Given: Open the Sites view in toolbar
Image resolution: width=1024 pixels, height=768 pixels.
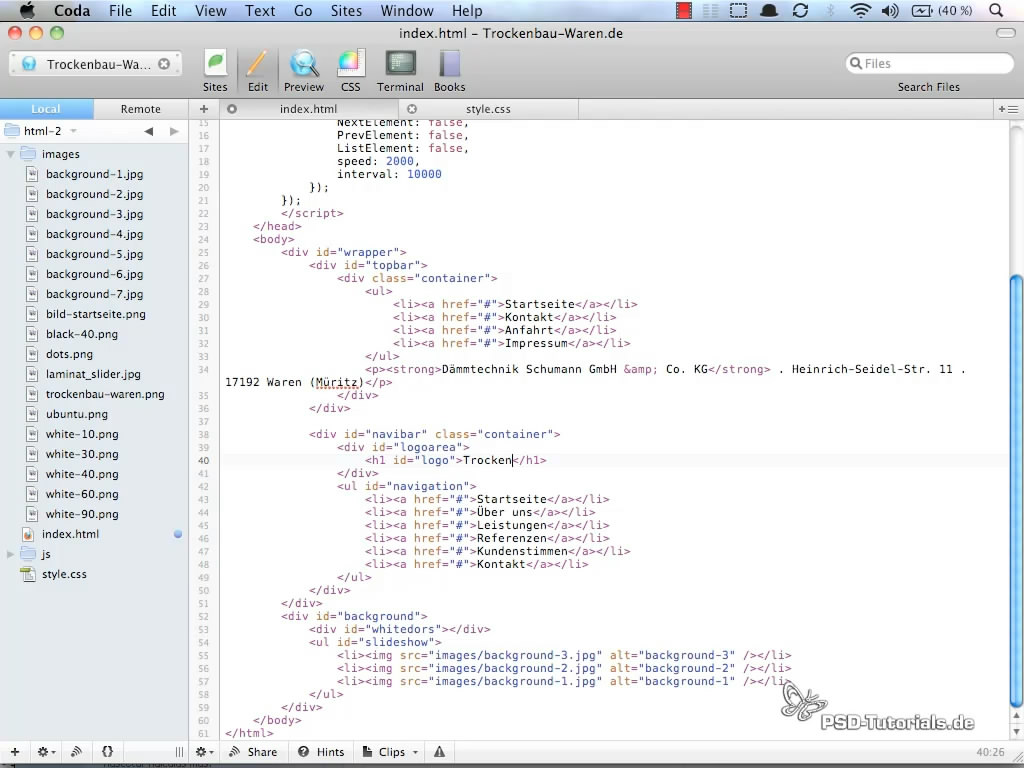Looking at the screenshot, I should 215,71.
